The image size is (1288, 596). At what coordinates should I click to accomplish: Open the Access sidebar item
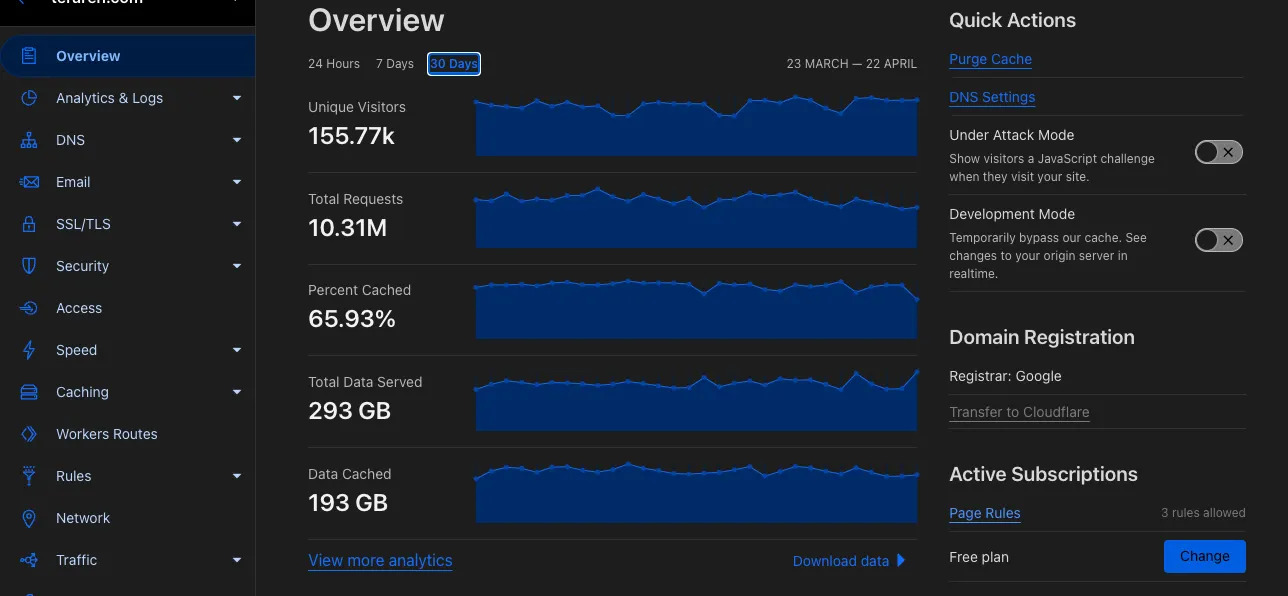79,308
